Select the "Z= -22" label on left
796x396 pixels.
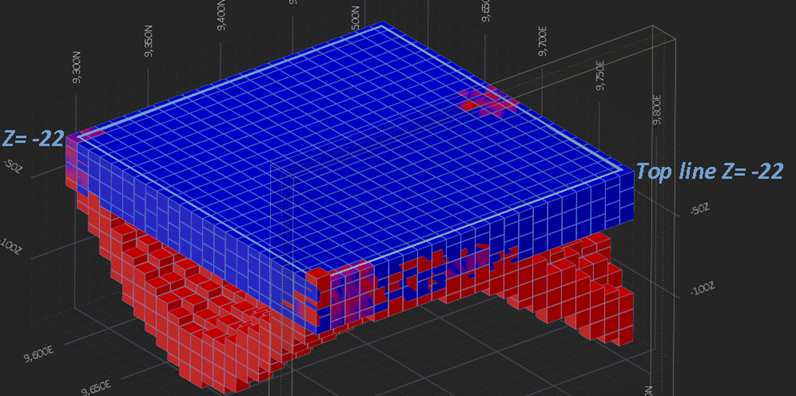tap(34, 138)
